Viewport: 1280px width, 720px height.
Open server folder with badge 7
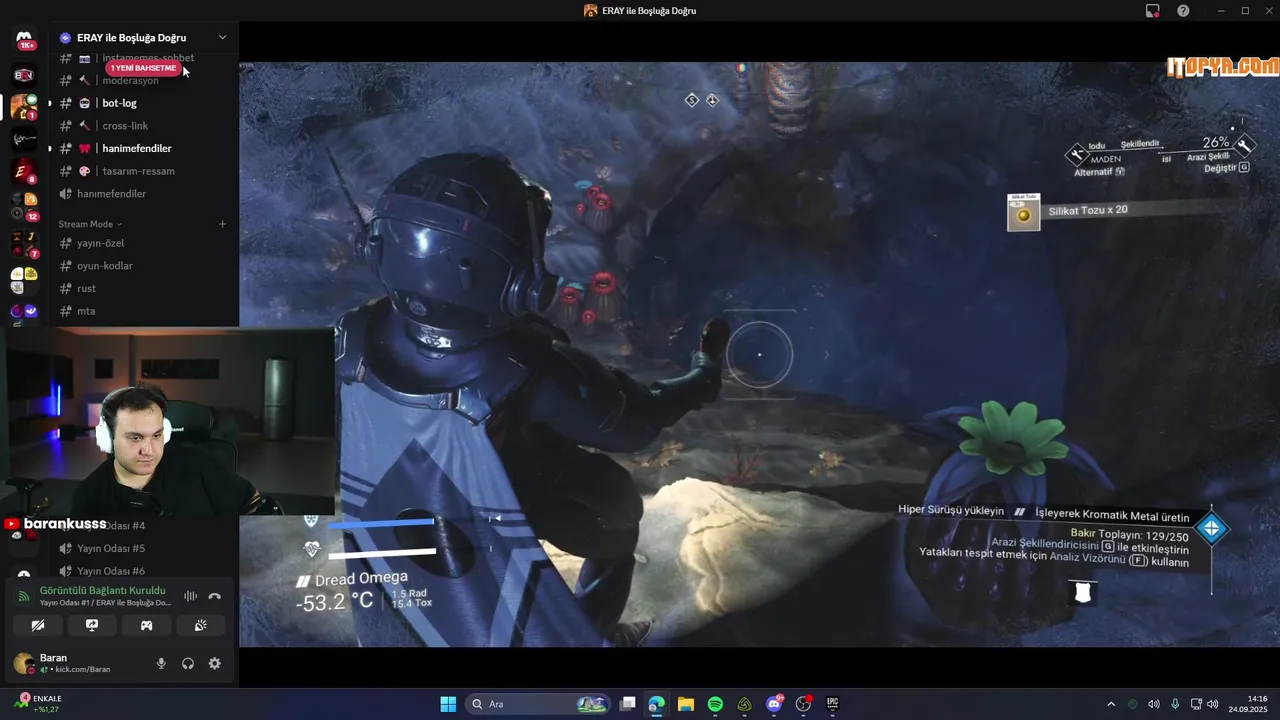(x=24, y=243)
